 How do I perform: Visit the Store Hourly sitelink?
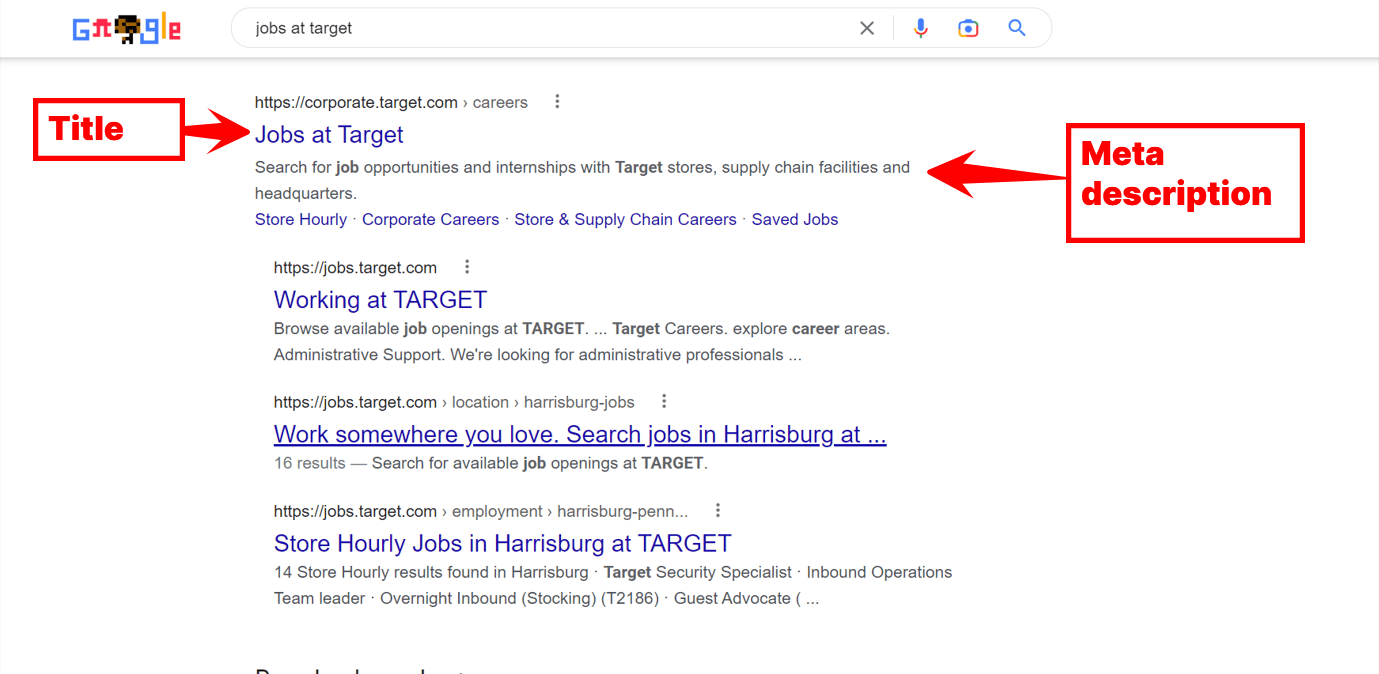tap(301, 219)
